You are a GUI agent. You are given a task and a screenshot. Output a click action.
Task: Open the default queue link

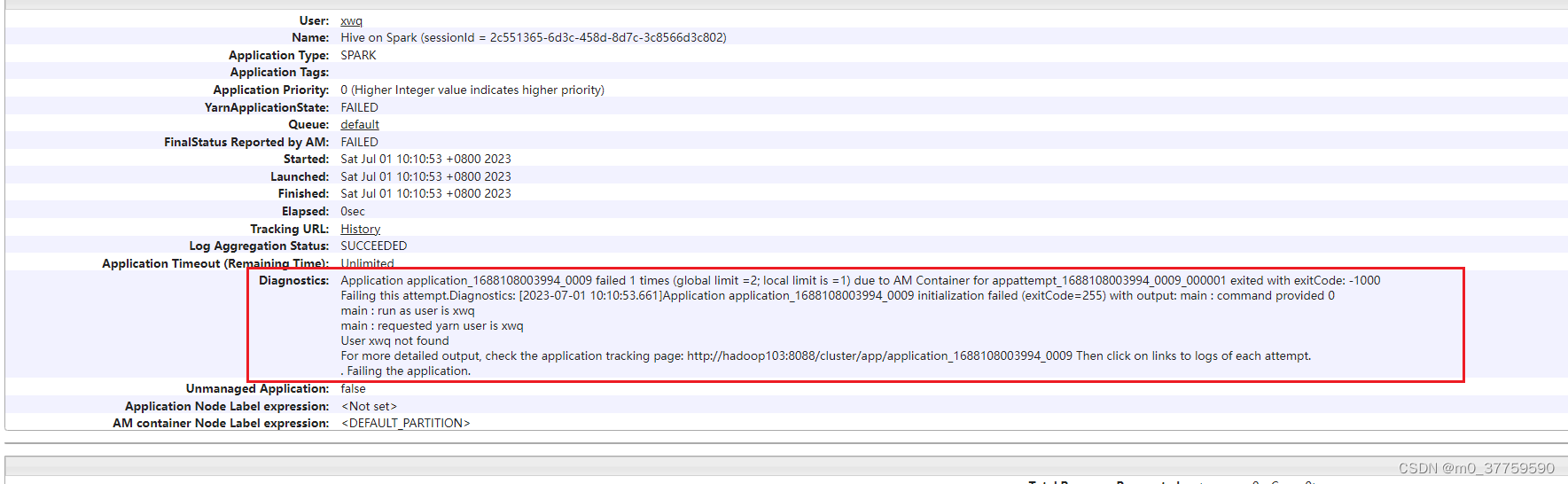point(360,125)
